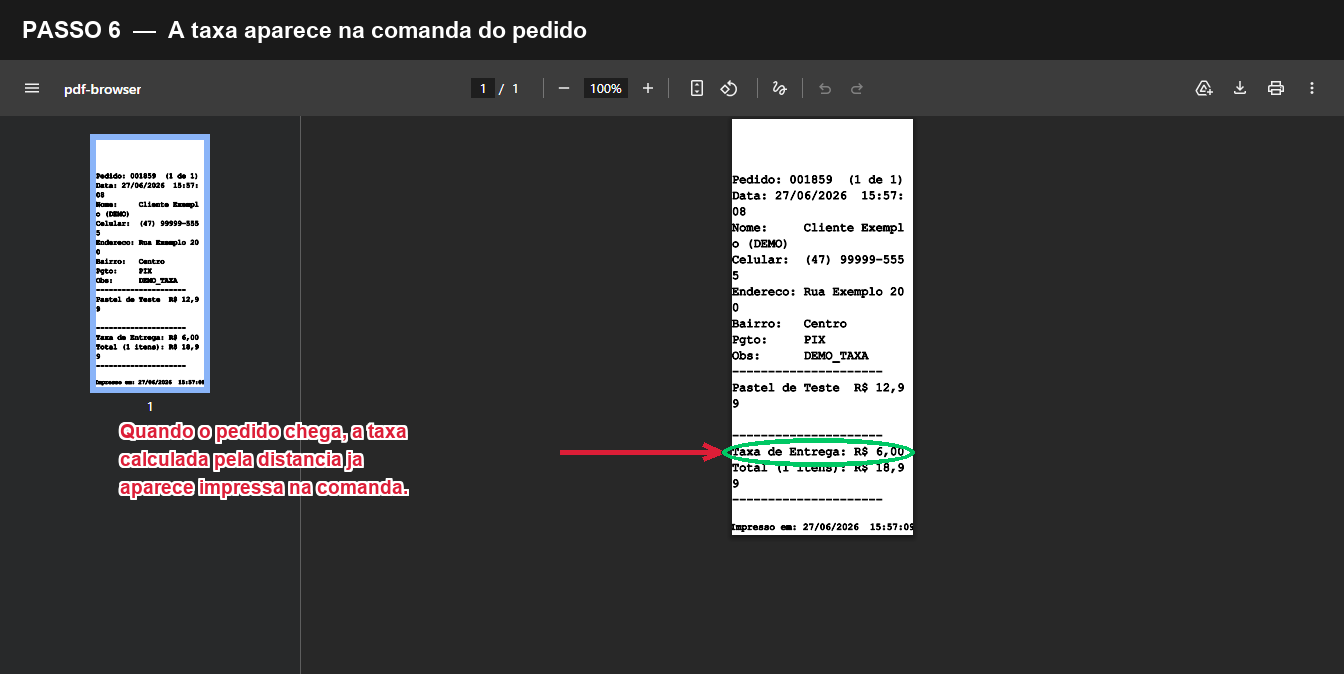
Task: Print the order receipt
Action: (1276, 88)
